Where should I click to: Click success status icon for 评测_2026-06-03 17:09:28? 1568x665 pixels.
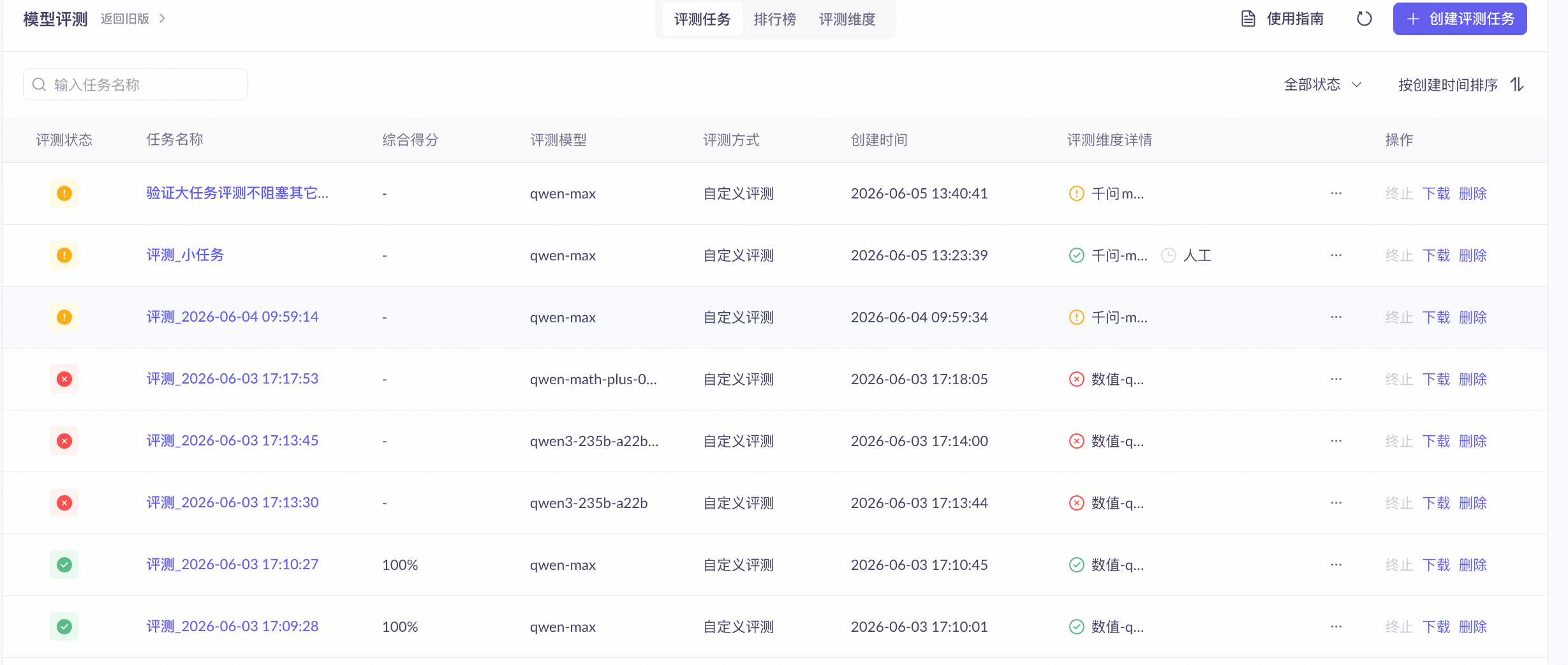(64, 627)
